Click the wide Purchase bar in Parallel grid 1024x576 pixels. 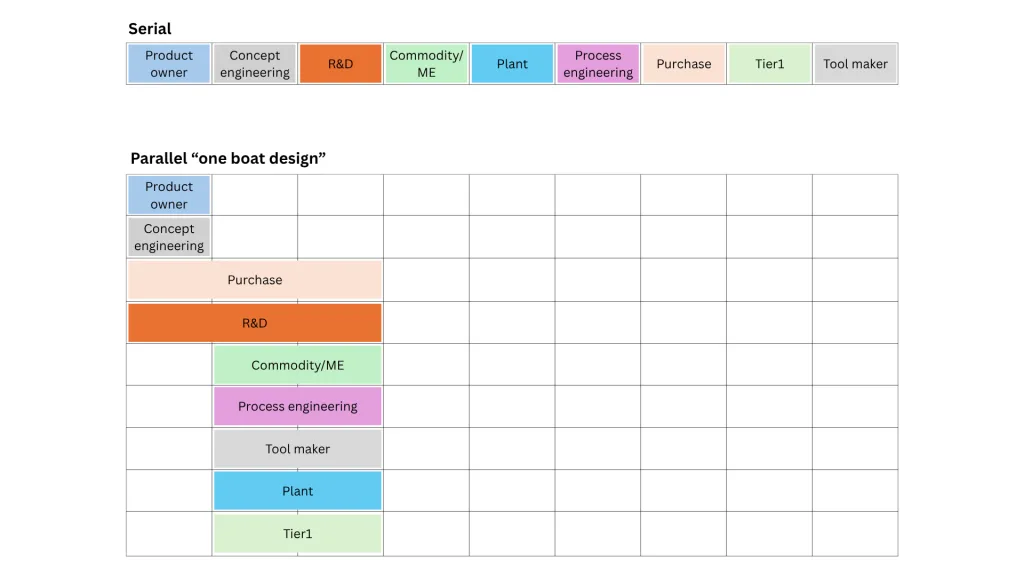[x=255, y=280]
